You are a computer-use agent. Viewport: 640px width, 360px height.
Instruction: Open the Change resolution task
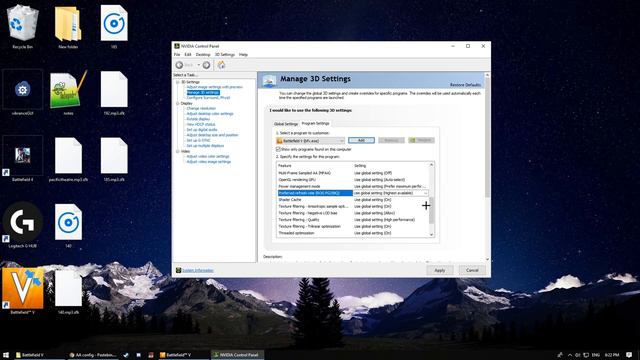(201, 109)
